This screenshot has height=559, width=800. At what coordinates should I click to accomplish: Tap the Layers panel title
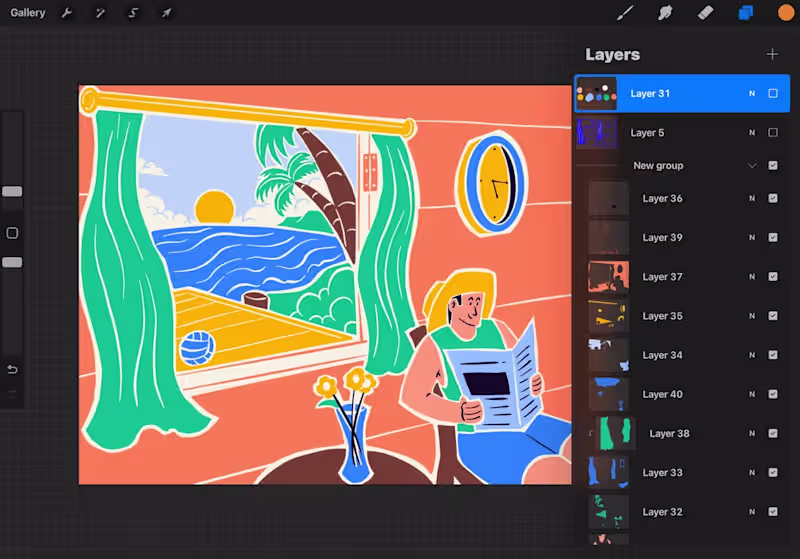tap(612, 54)
